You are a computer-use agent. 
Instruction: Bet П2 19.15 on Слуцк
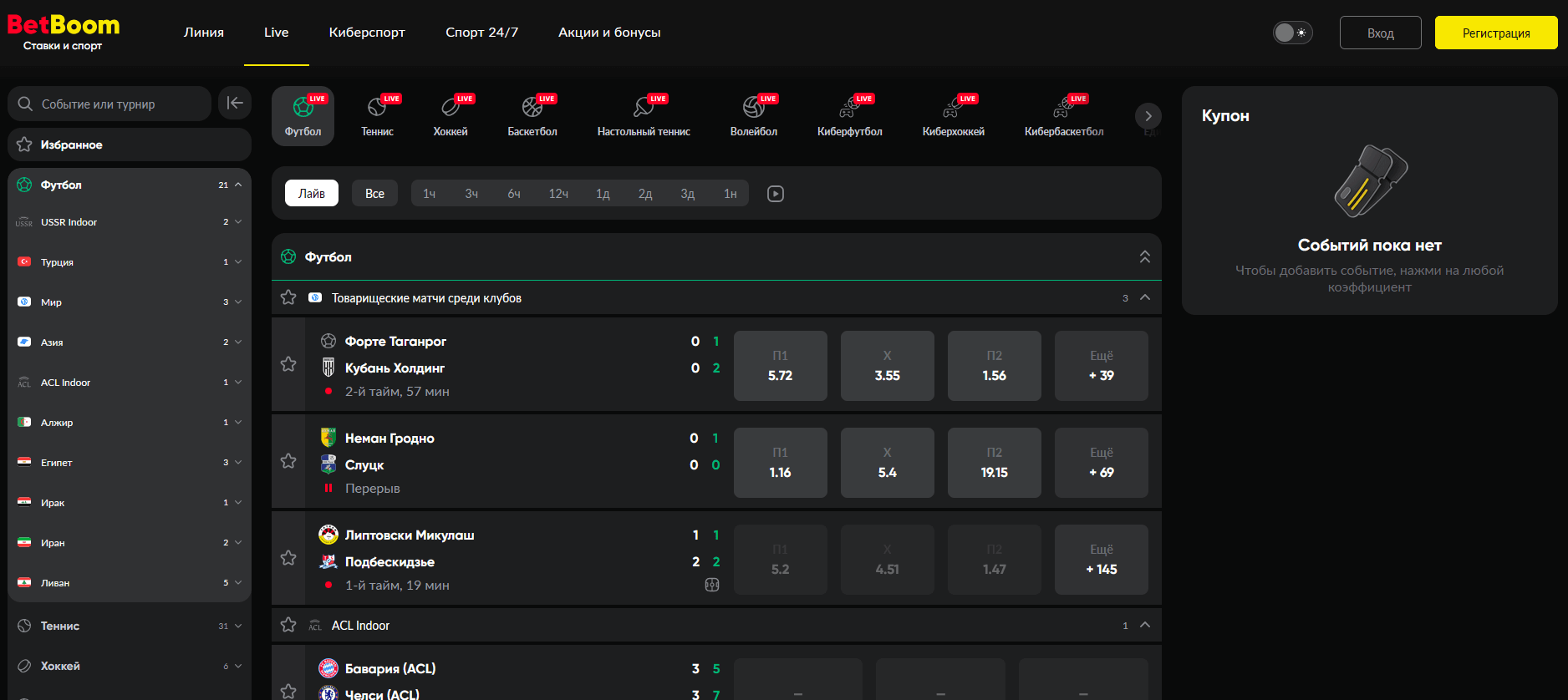point(995,463)
